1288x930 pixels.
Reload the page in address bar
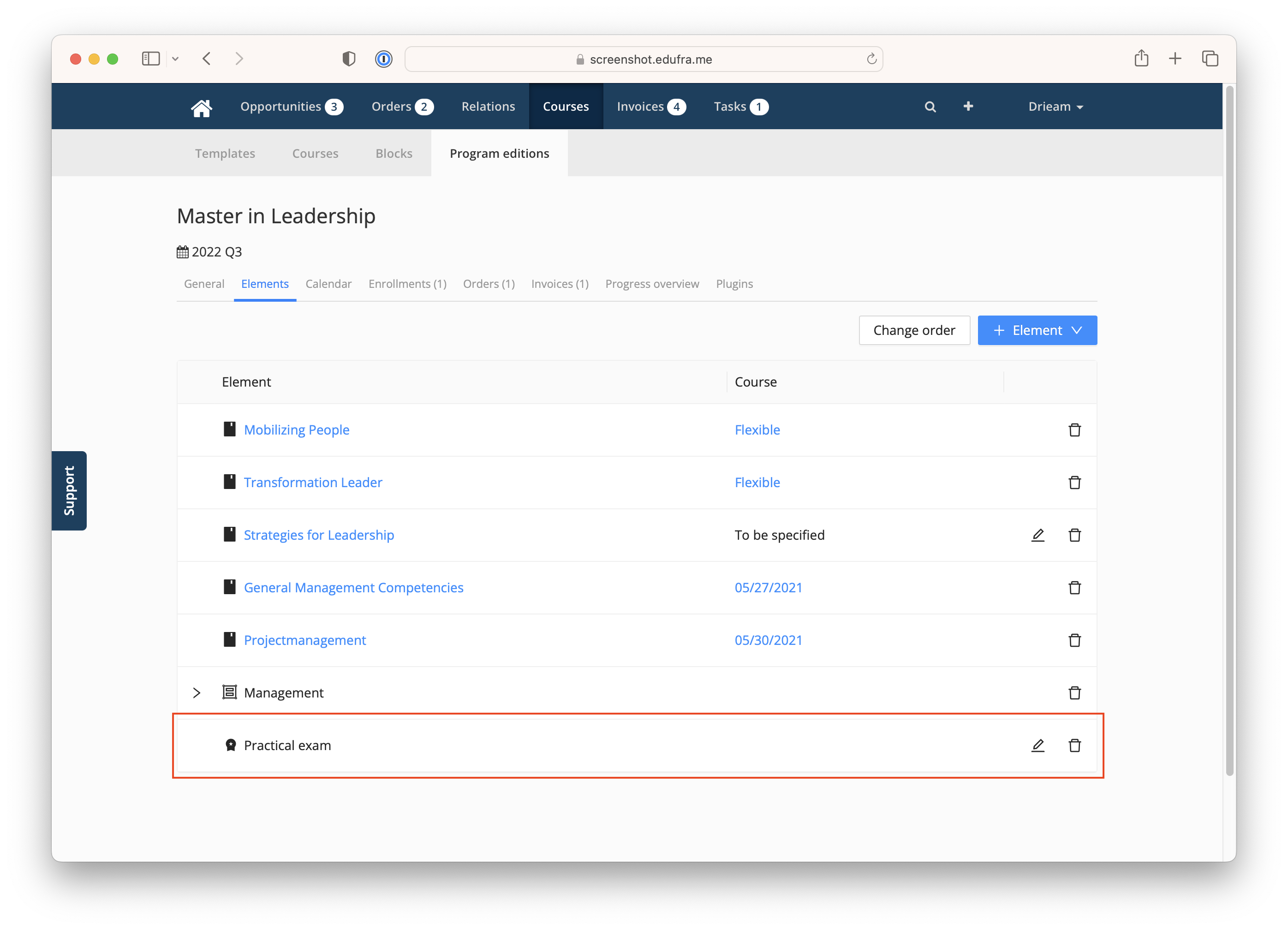click(x=871, y=59)
